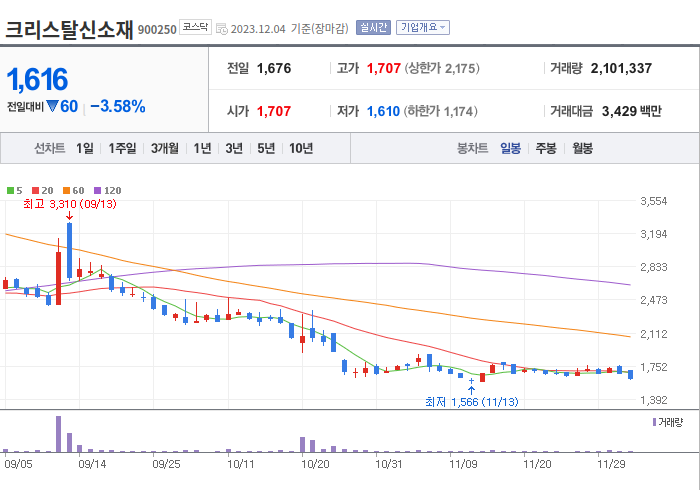This screenshot has width=700, height=490.
Task: Click the 11/29 date axis label
Action: coord(611,464)
